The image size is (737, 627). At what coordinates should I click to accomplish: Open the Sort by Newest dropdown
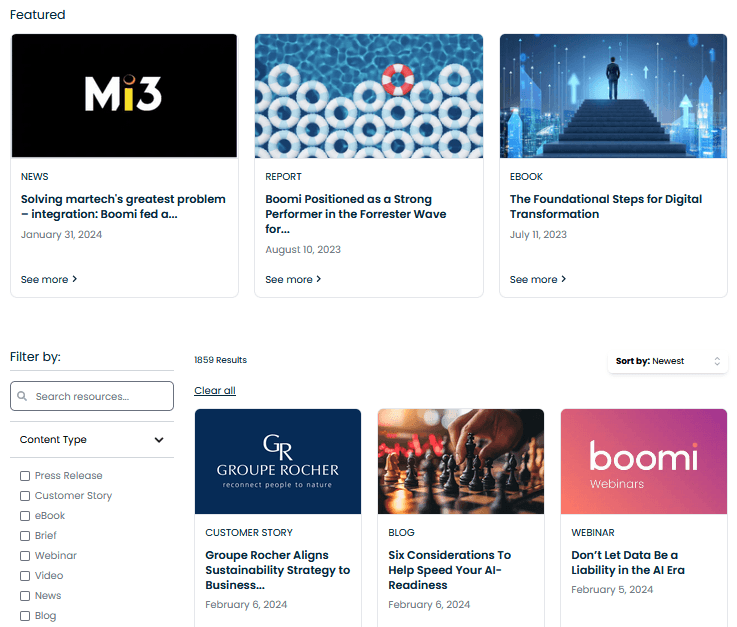point(667,361)
